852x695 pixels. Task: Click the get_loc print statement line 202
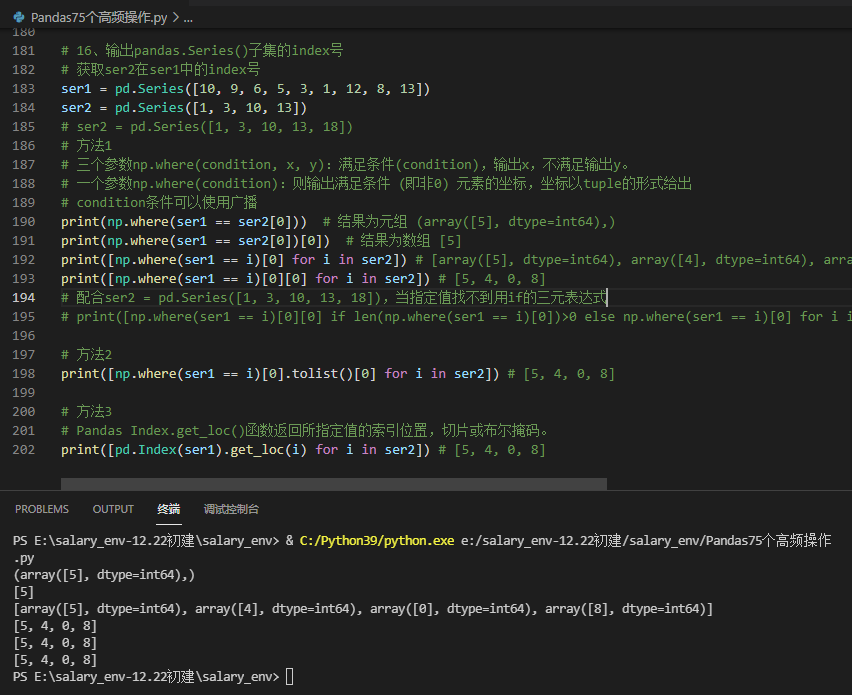[246, 450]
